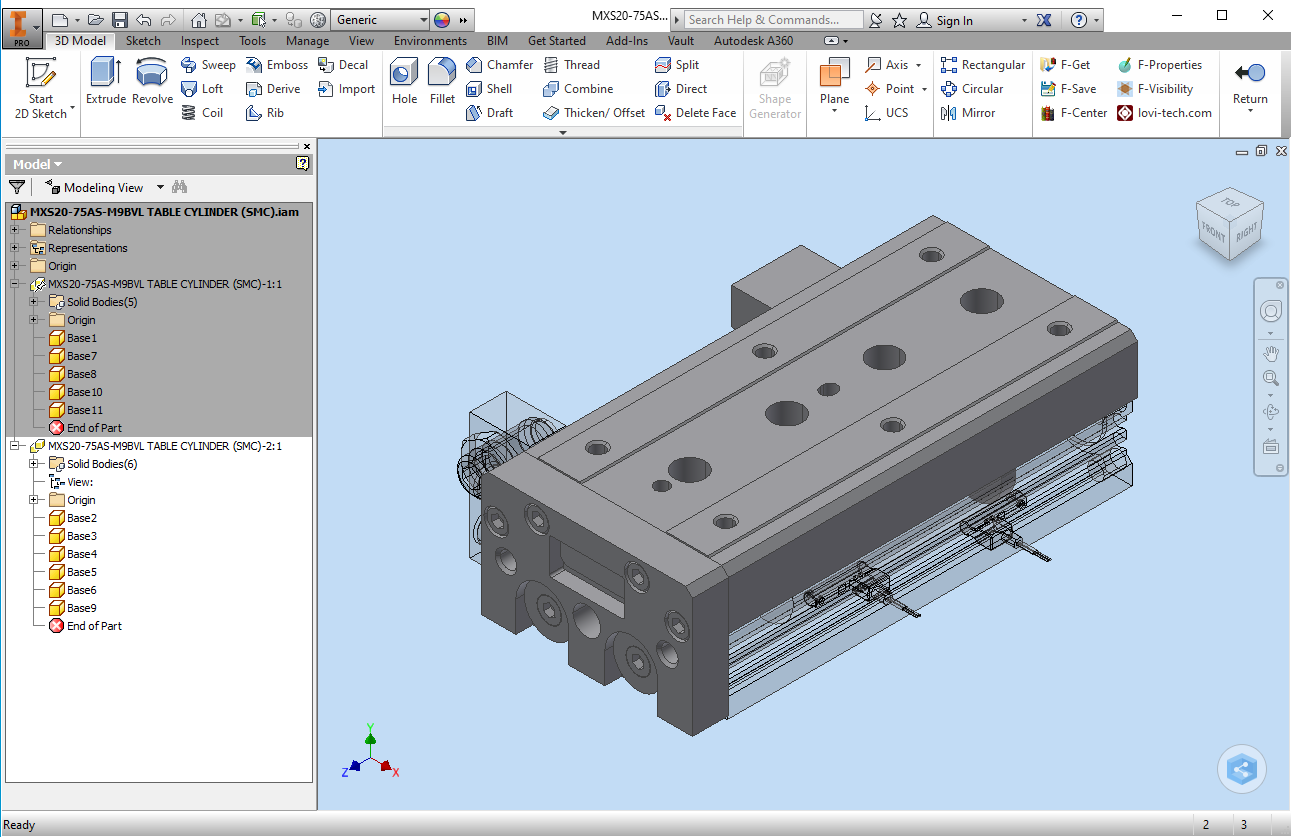Click the Find binoculars icon in browser
Viewport: 1292px width, 839px height.
180,187
